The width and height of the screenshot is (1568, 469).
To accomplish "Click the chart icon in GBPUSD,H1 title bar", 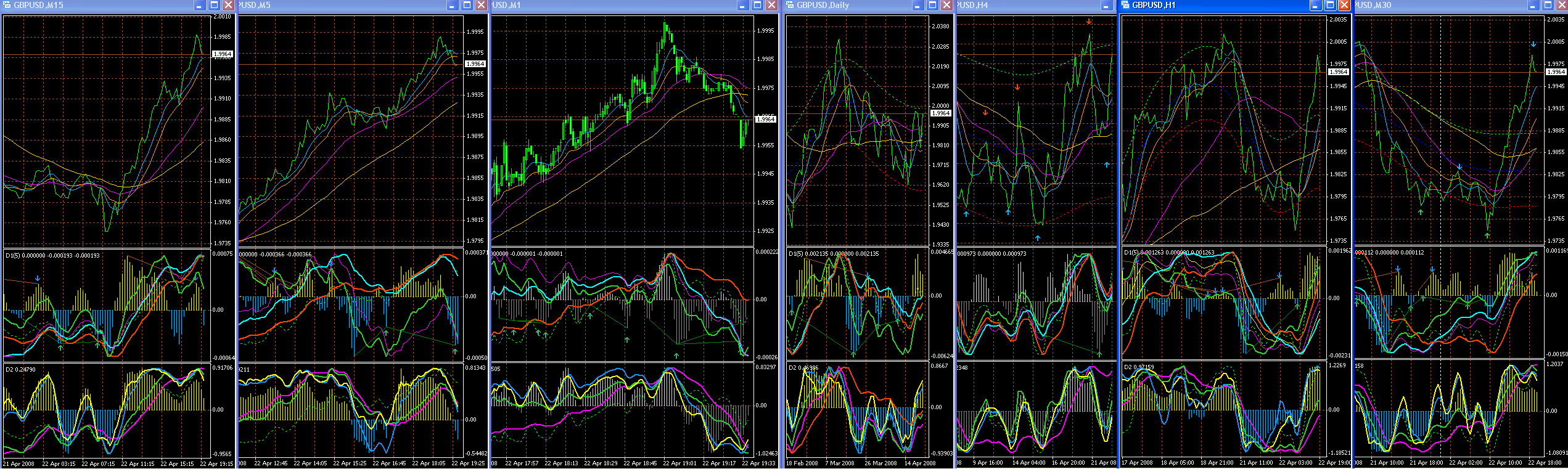I will [1125, 5].
